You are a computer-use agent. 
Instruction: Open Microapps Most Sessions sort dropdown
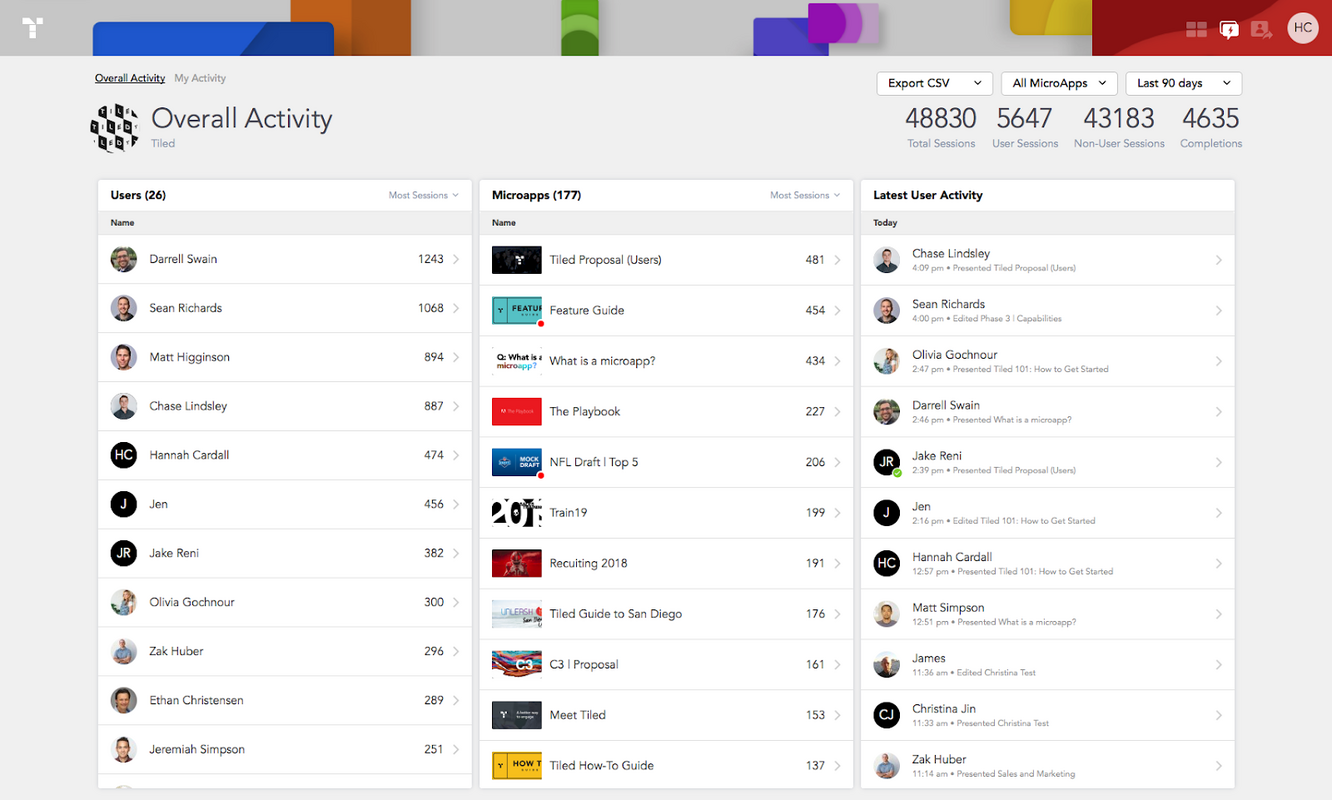[804, 195]
